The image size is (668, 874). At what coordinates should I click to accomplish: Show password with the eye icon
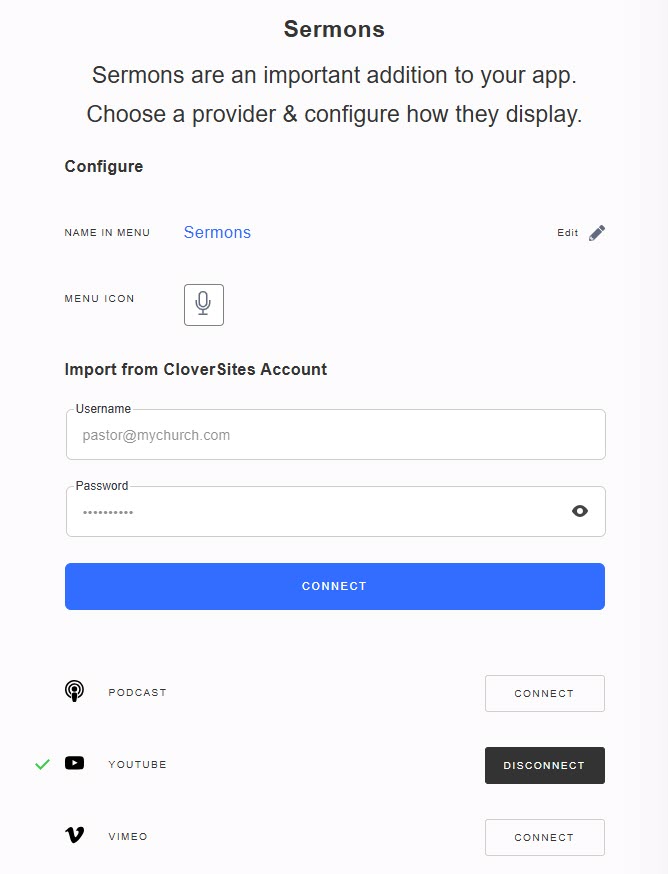(580, 511)
